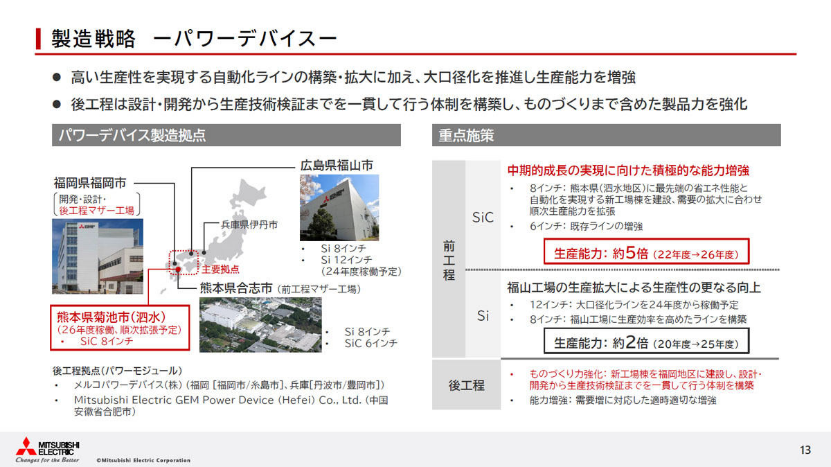Image resolution: width=831 pixels, height=467 pixels.
Task: Click the 後工程 table cell
Action: click(x=466, y=385)
